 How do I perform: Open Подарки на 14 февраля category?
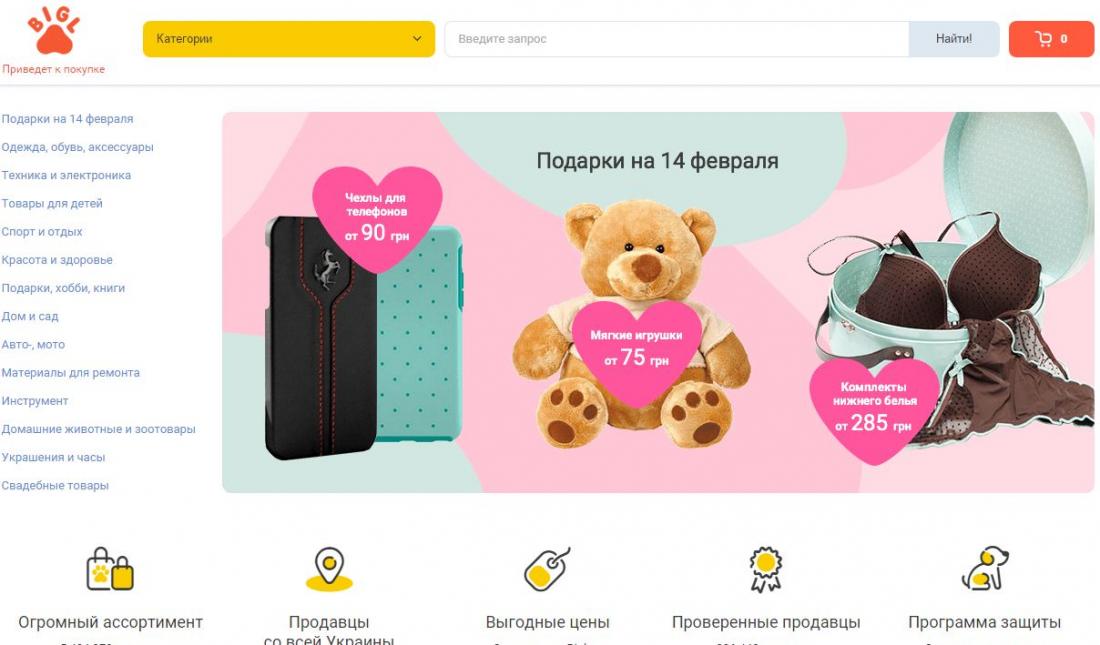tap(67, 119)
